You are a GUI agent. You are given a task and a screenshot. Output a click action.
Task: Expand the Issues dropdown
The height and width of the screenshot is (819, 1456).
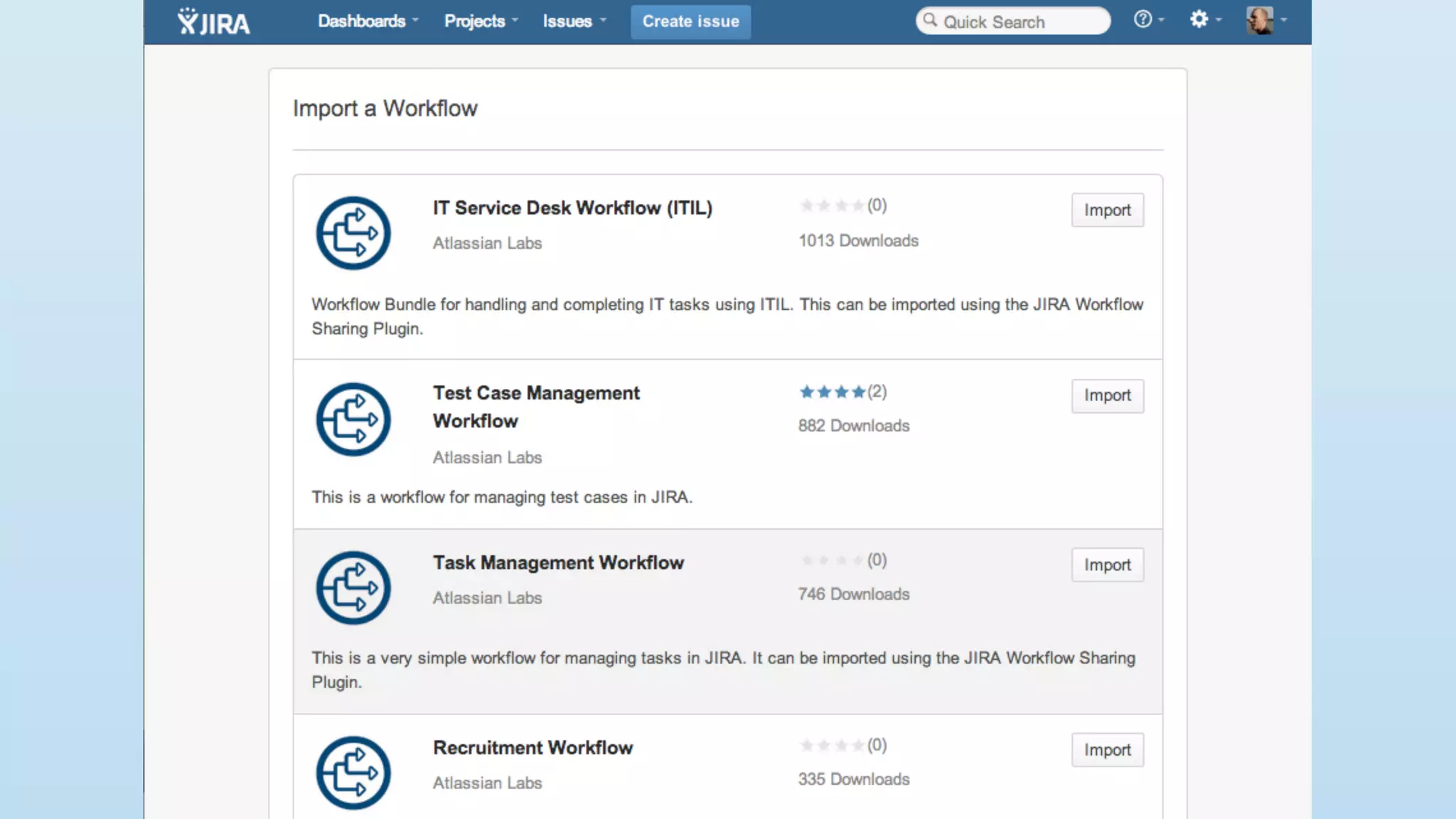click(574, 21)
